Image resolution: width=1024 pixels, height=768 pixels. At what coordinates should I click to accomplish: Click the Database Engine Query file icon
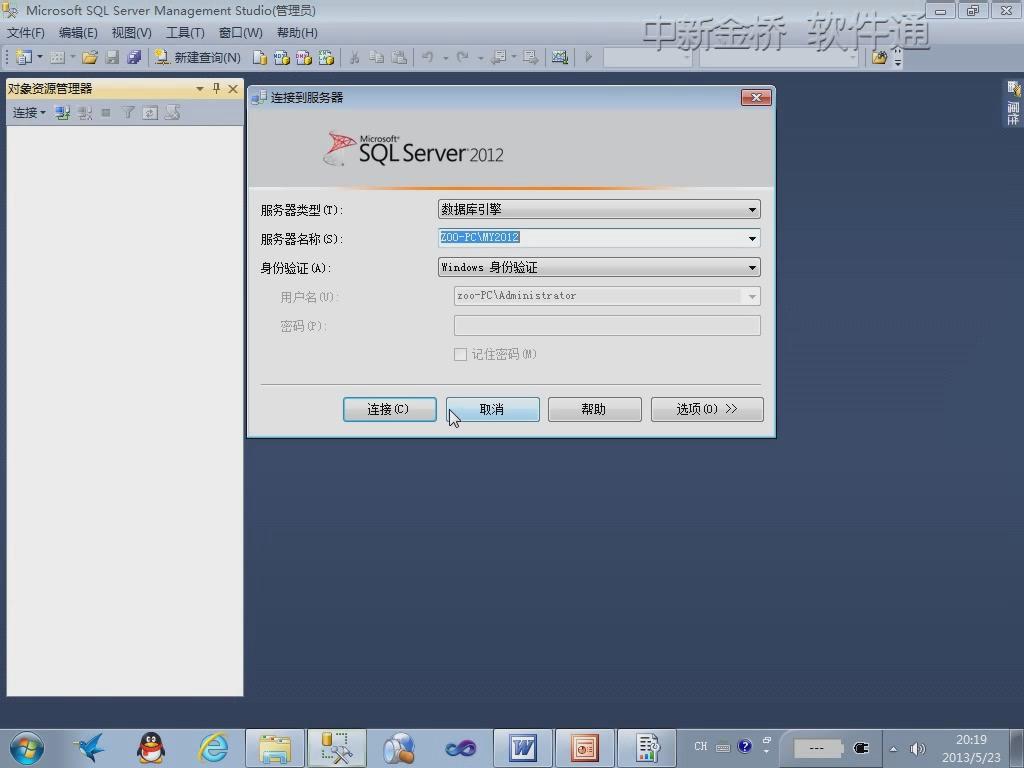point(259,57)
